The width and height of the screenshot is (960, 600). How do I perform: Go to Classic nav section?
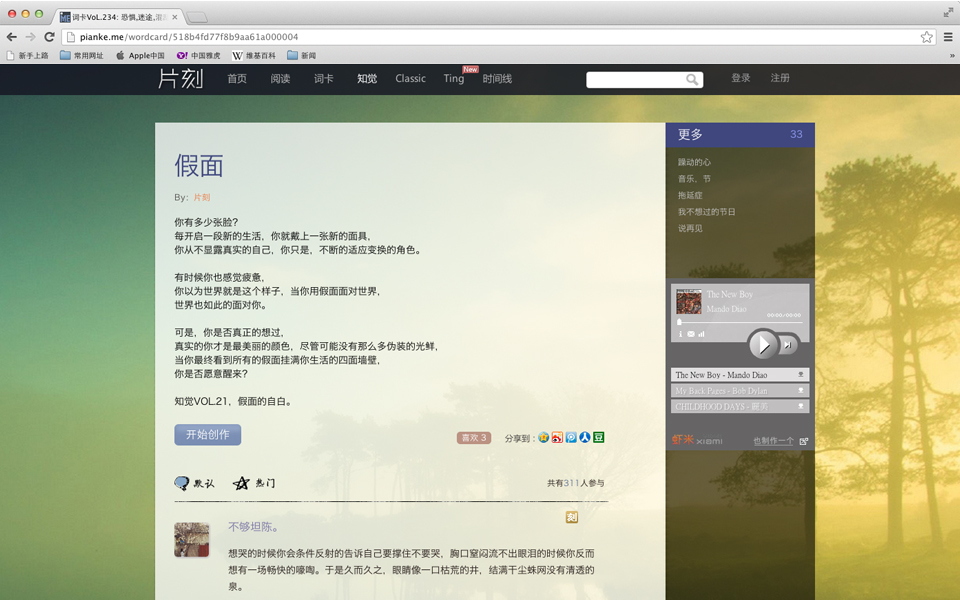pos(410,79)
